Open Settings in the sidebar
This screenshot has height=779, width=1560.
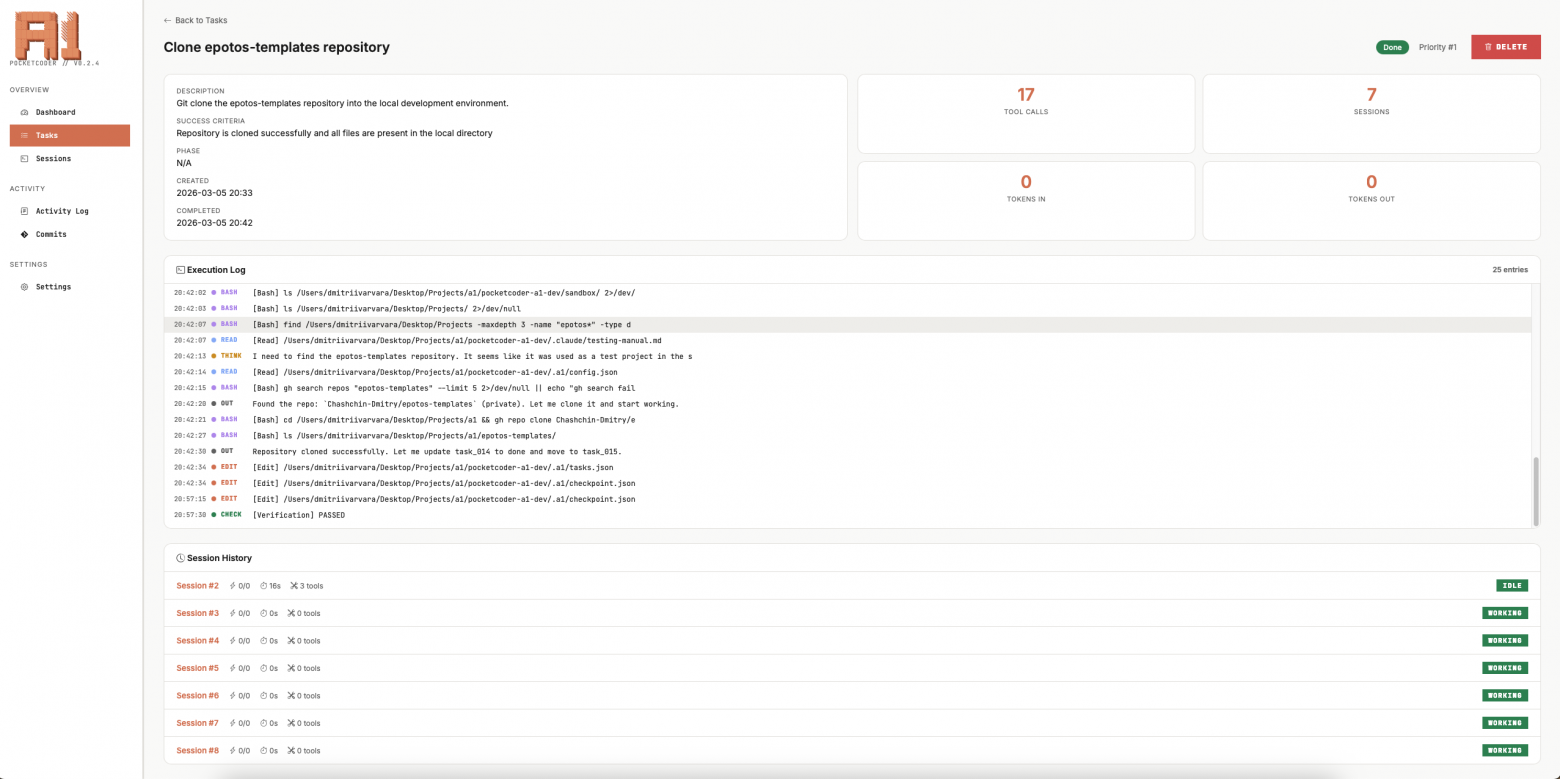click(70, 287)
